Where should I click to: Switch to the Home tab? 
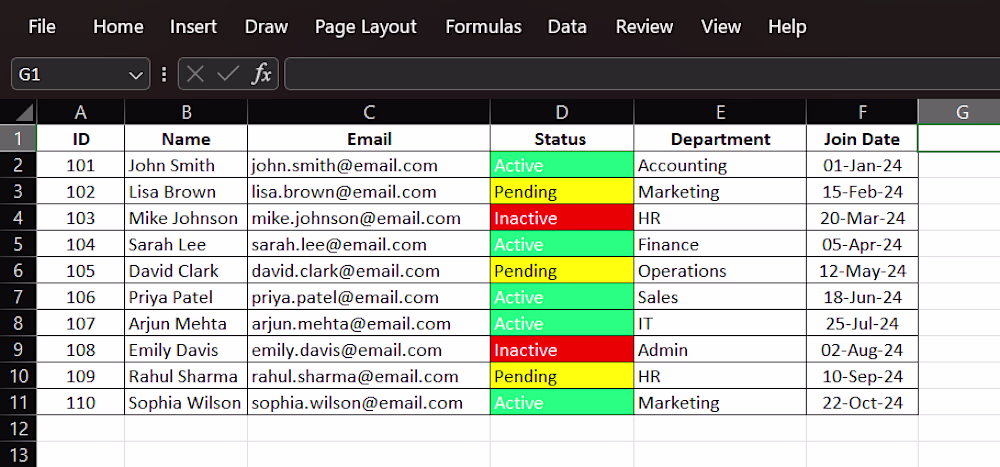(x=118, y=27)
